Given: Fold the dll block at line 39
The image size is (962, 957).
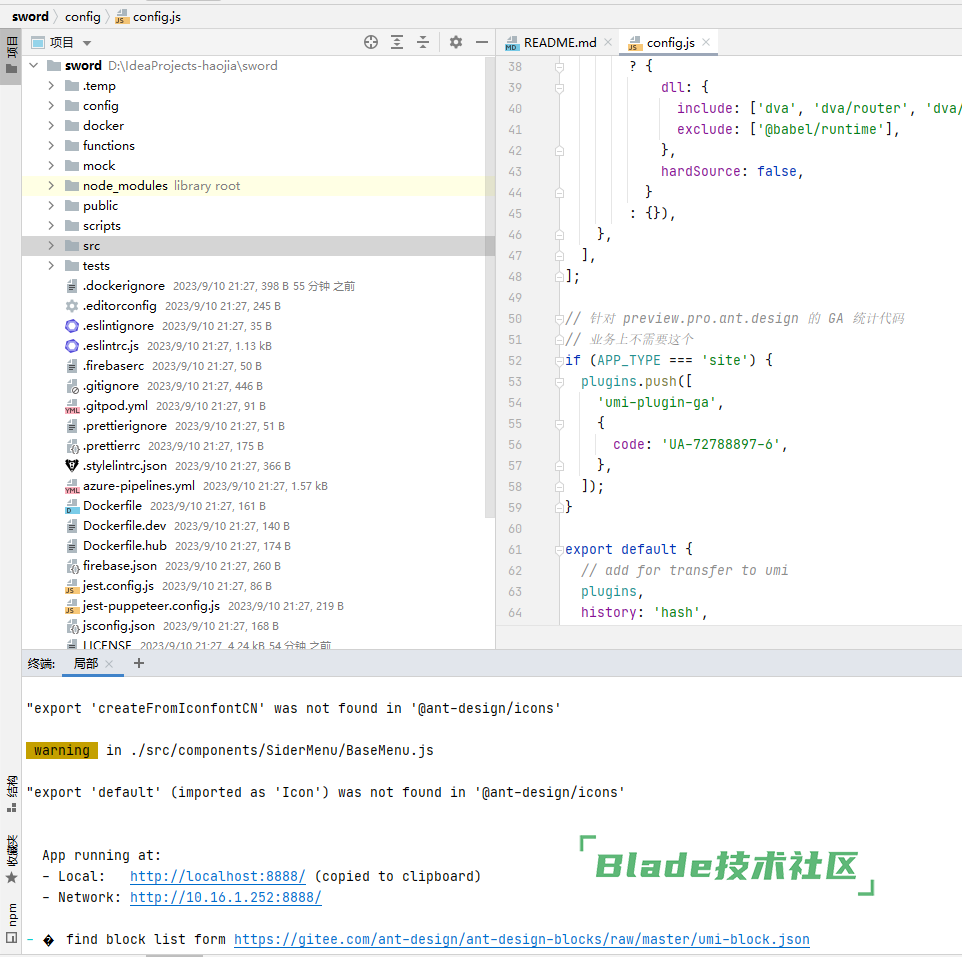Looking at the screenshot, I should (x=560, y=88).
